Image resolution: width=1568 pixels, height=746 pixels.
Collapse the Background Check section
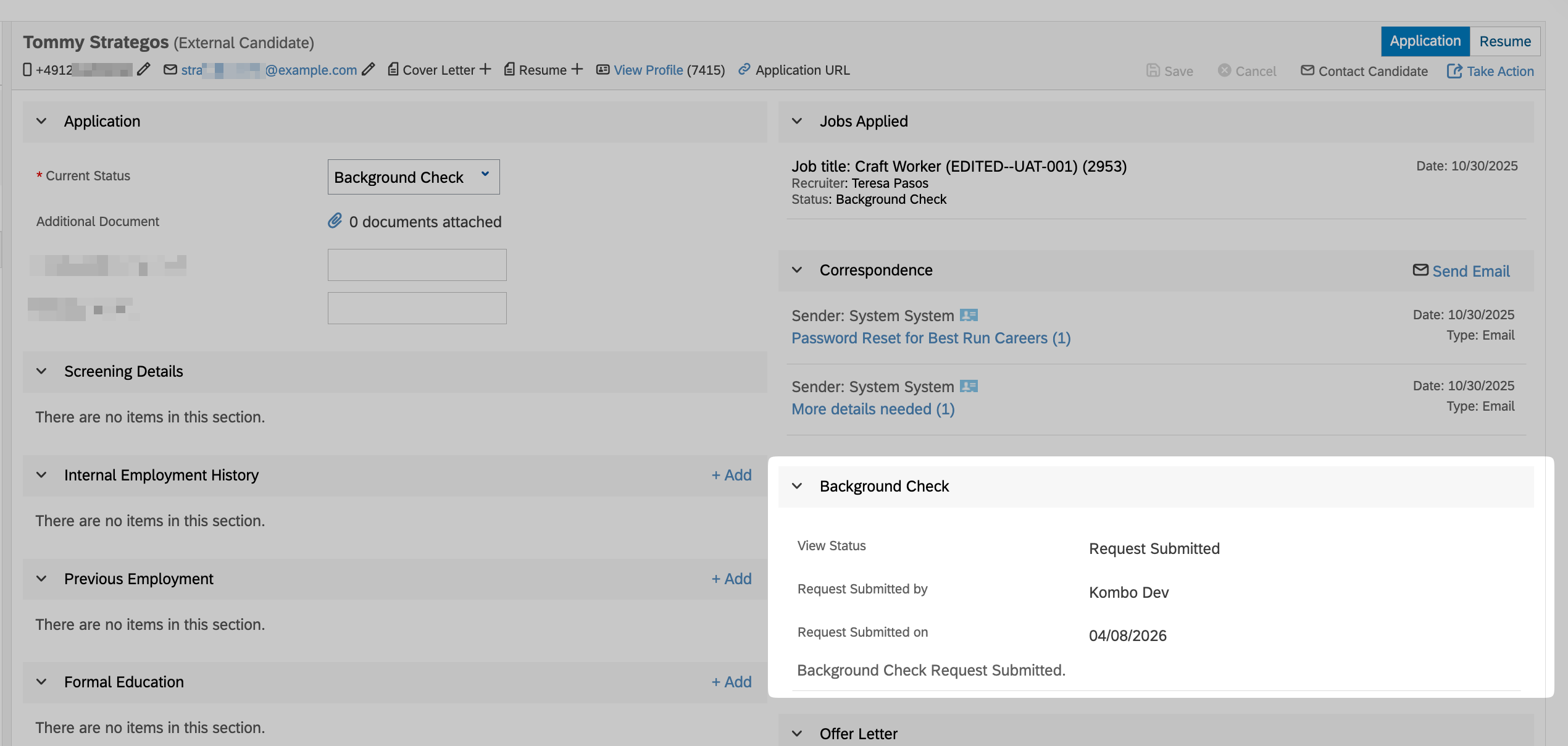pyautogui.click(x=797, y=486)
